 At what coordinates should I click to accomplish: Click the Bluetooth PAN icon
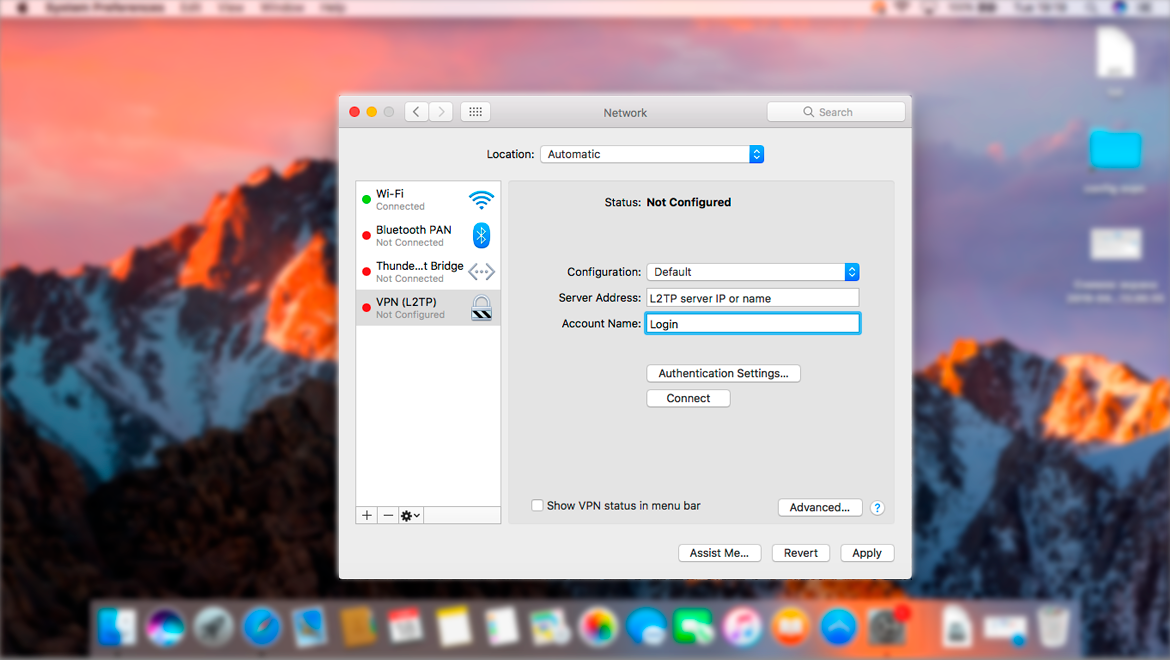click(x=481, y=236)
